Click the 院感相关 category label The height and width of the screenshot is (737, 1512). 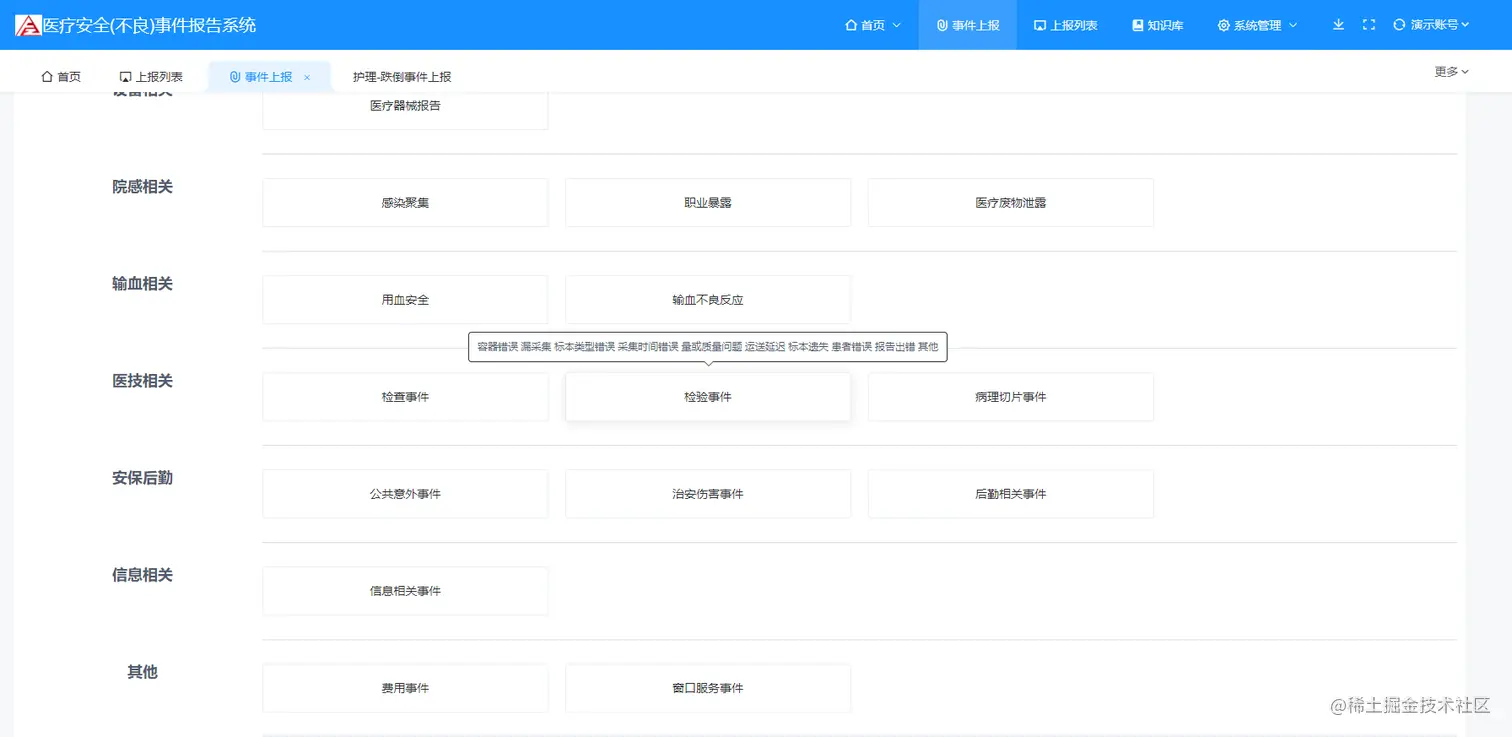[142, 187]
